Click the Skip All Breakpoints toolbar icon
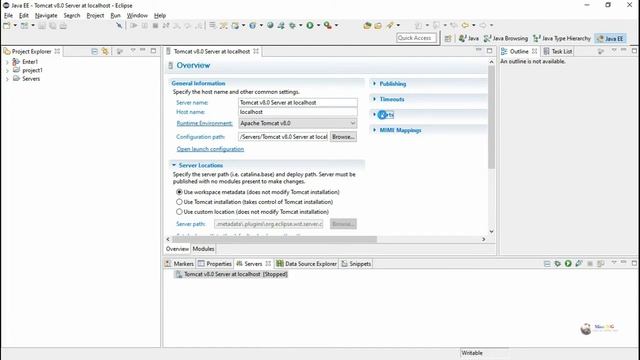 click(119, 25)
